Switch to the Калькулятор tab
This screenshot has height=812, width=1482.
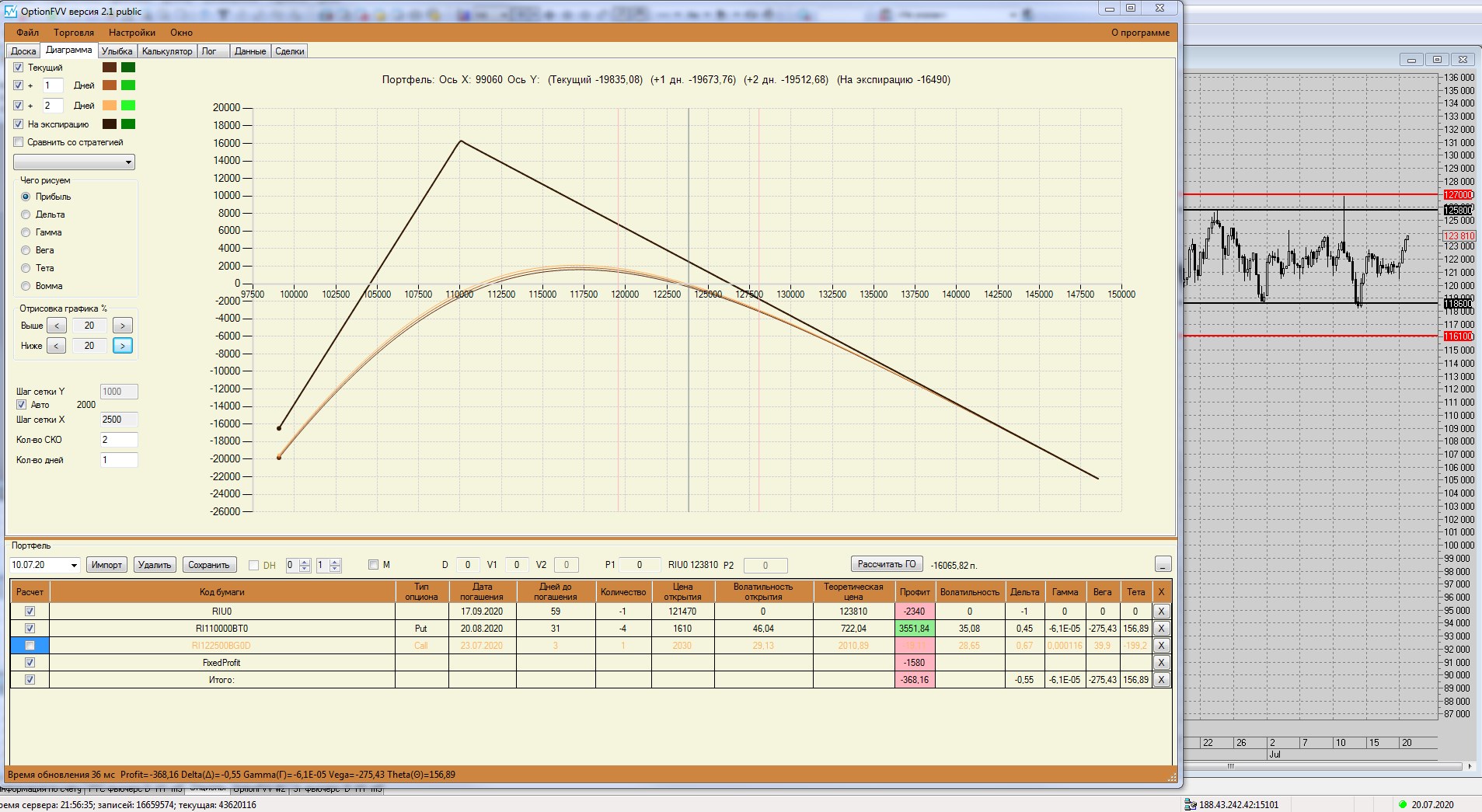[x=167, y=51]
